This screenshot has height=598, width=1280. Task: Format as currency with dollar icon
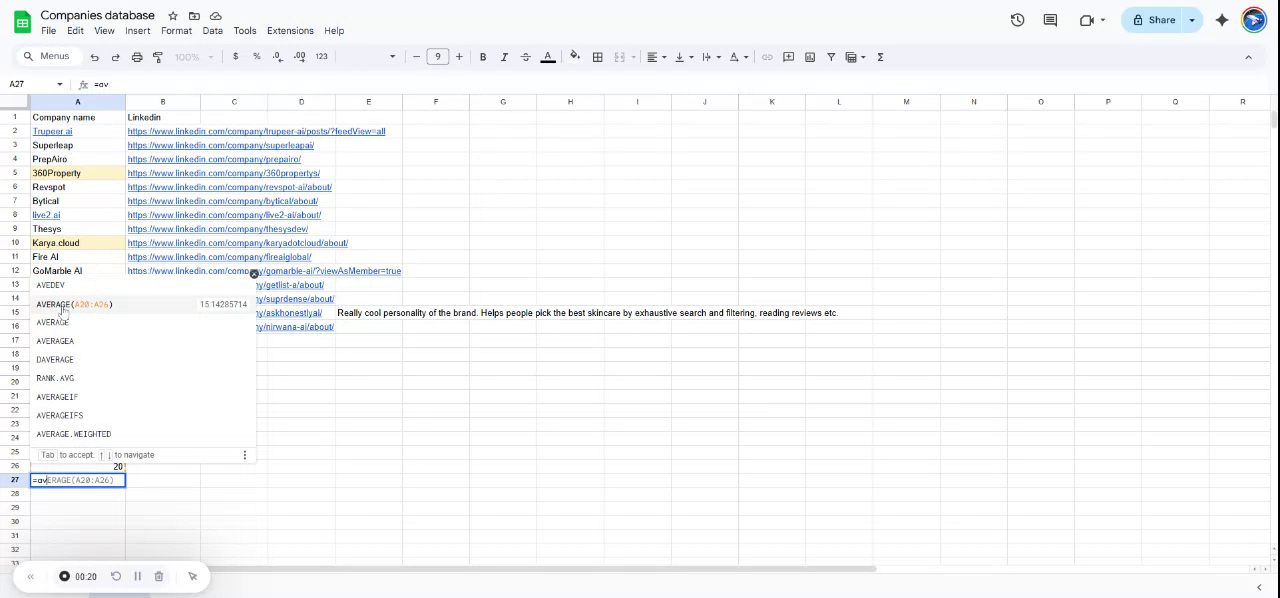pyautogui.click(x=236, y=57)
